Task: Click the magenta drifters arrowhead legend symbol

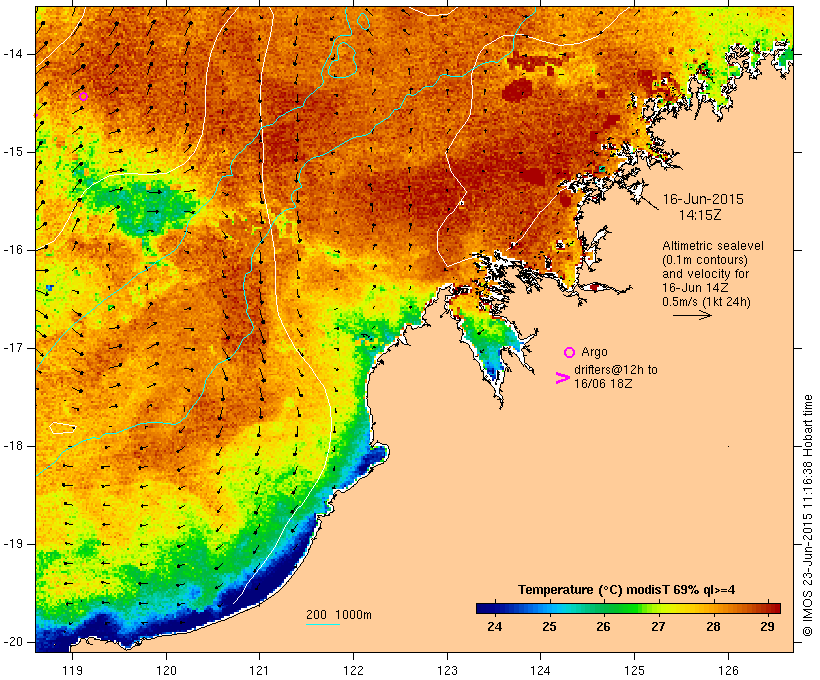Action: [x=562, y=378]
